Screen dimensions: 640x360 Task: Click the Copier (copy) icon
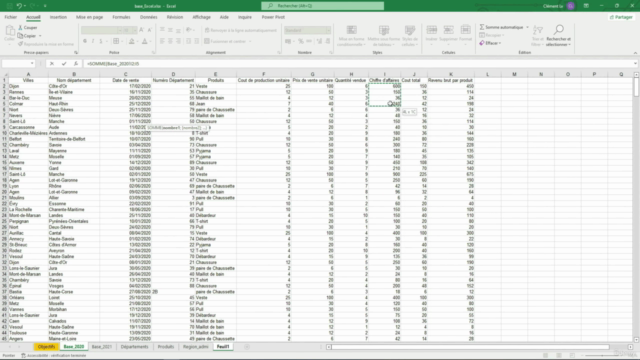(x=20, y=36)
